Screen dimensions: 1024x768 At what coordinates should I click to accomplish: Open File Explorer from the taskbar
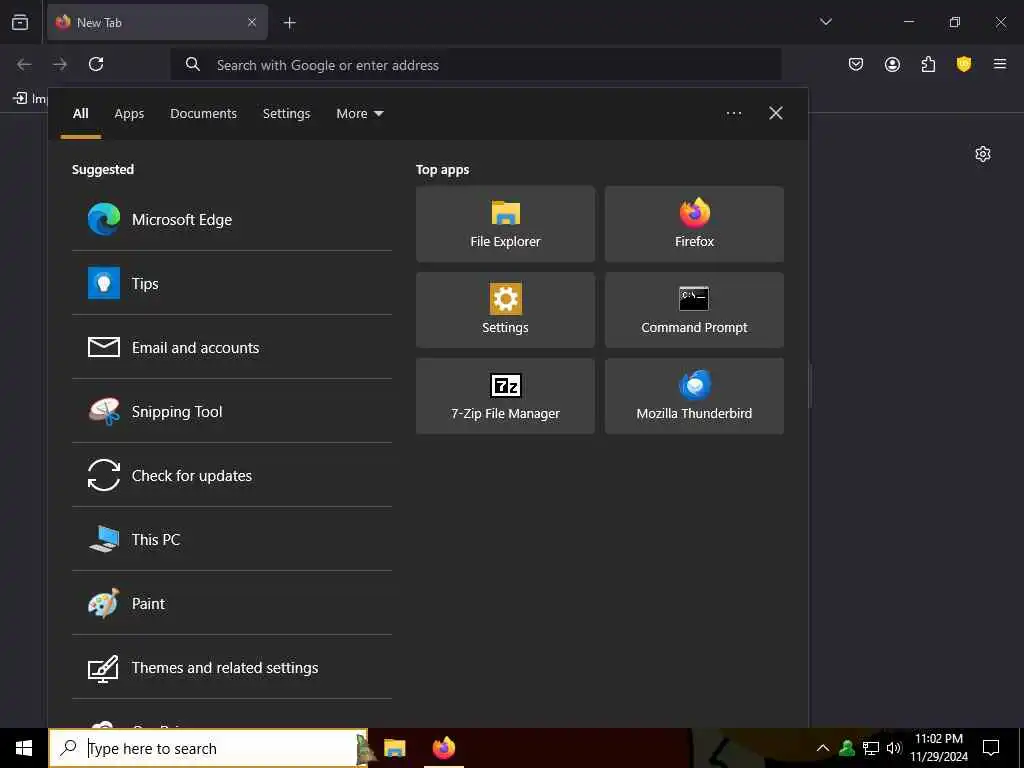tap(395, 748)
